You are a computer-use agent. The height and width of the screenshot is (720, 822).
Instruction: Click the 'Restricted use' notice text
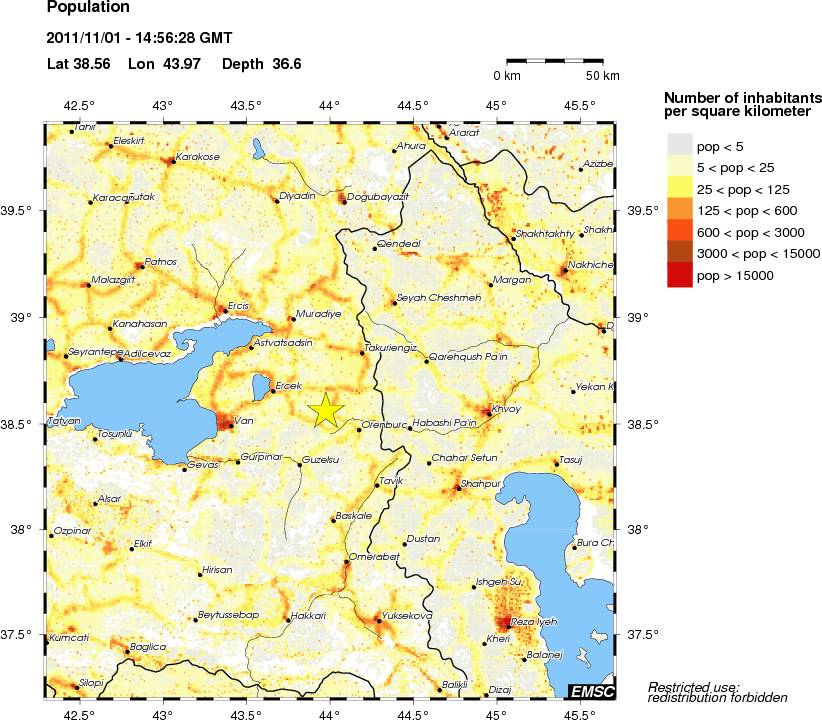tap(693, 686)
